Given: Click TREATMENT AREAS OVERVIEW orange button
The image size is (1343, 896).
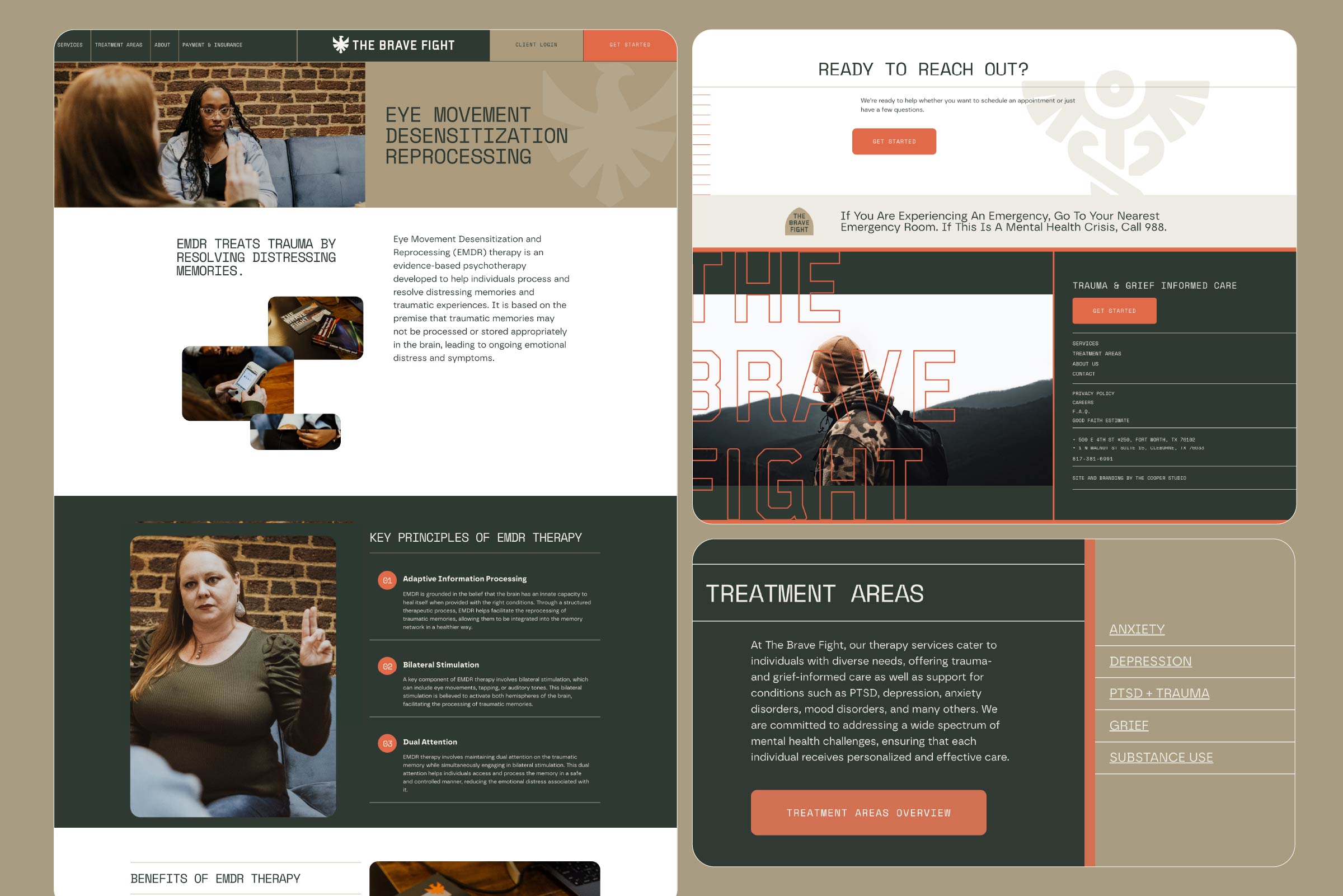Looking at the screenshot, I should click(867, 812).
